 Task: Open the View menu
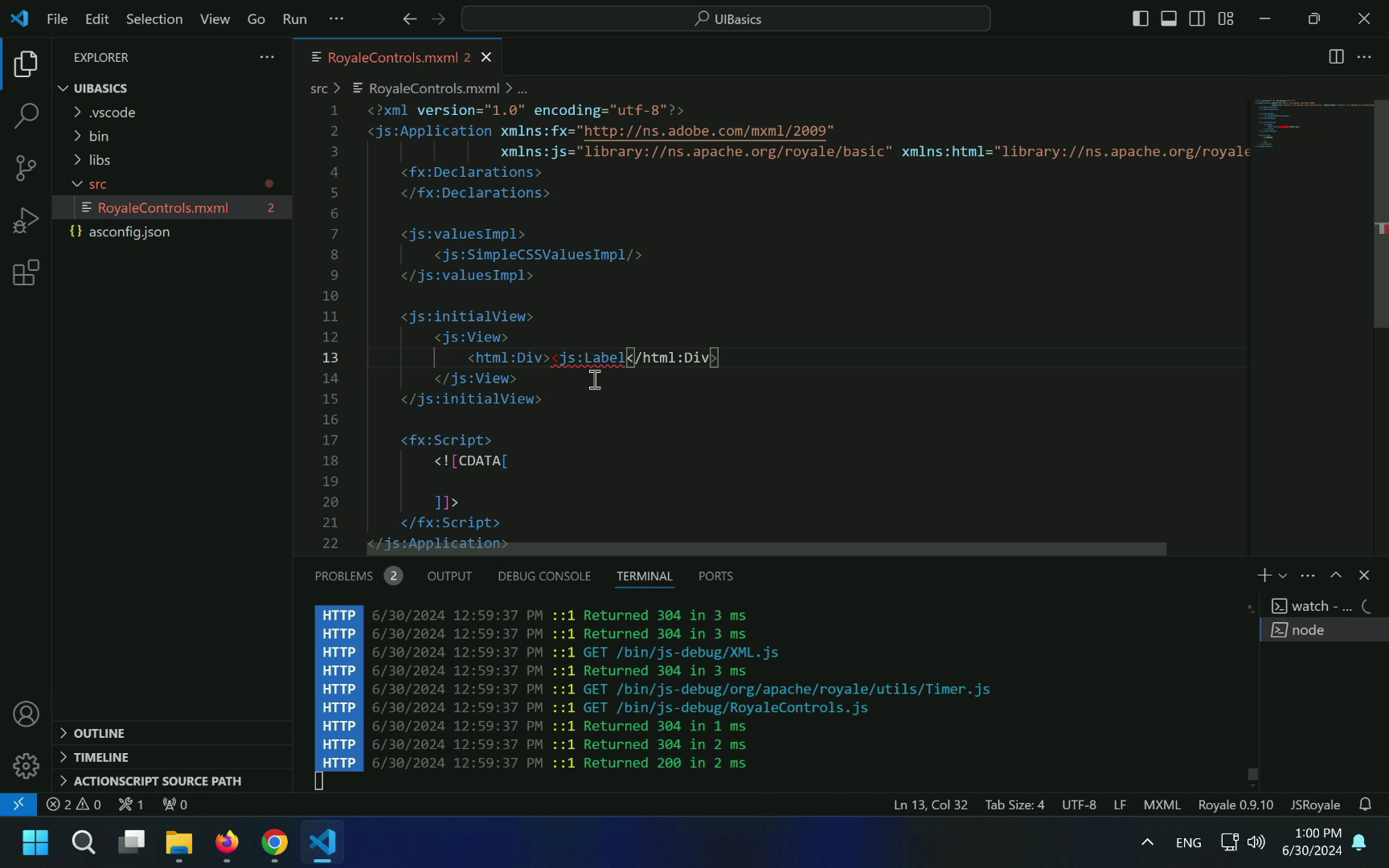tap(215, 18)
